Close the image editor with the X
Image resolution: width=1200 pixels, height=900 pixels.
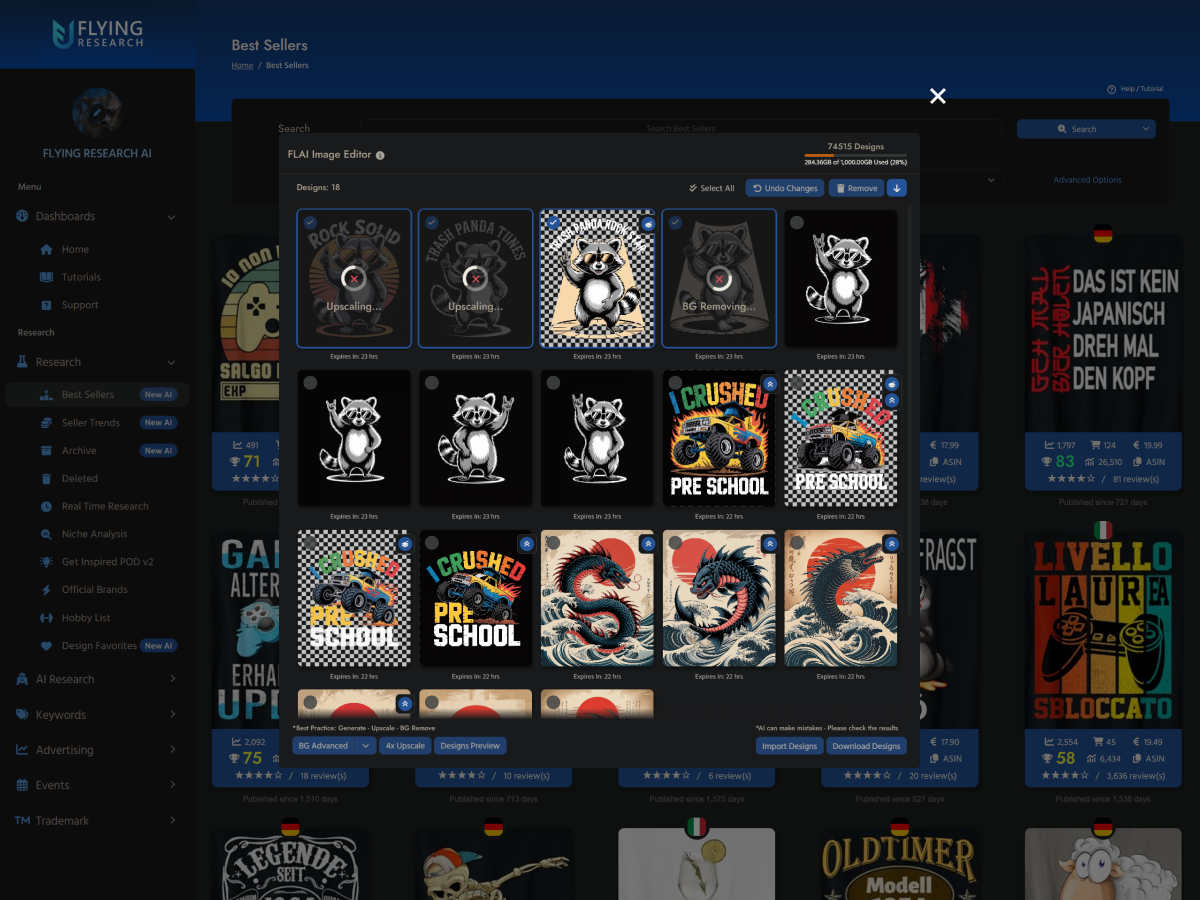pyautogui.click(x=937, y=96)
